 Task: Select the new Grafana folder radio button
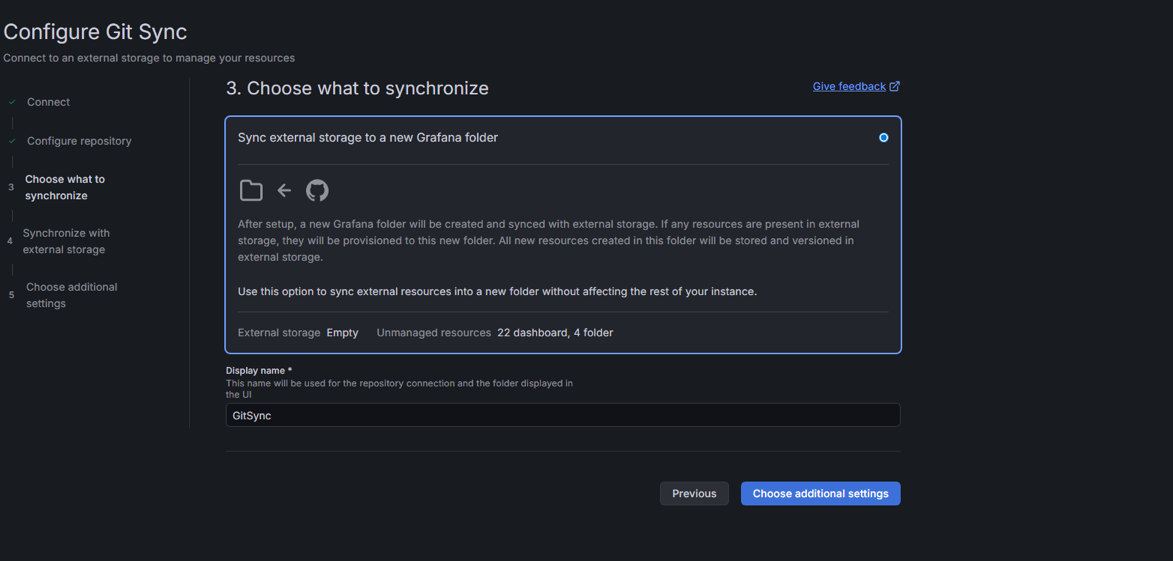[x=883, y=138]
